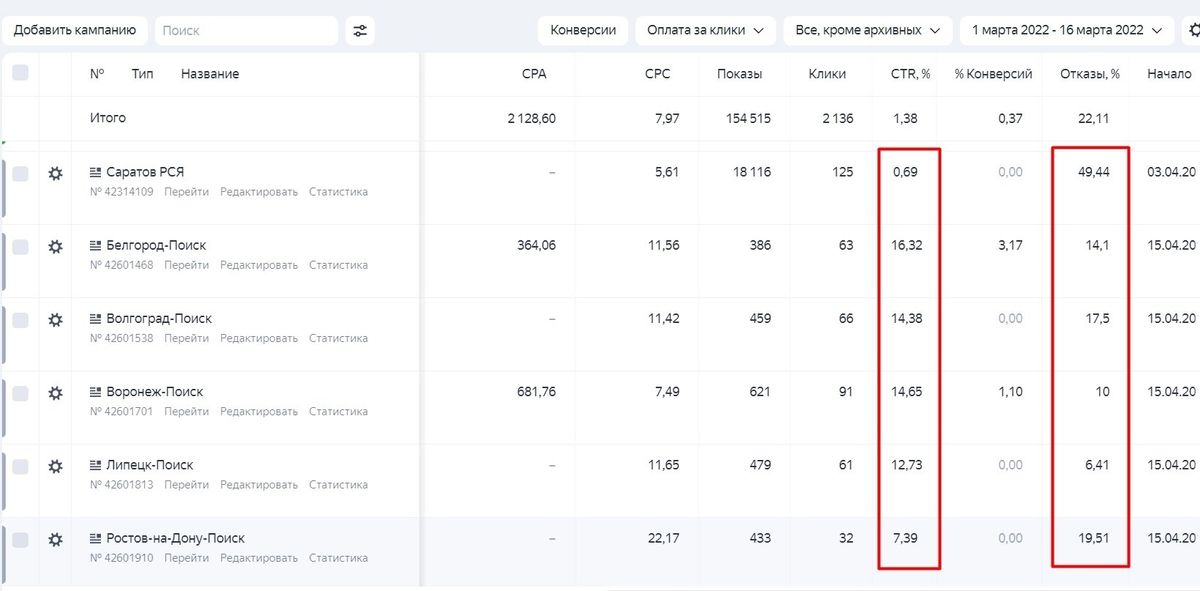Image resolution: width=1200 pixels, height=591 pixels.
Task: Click Перейти under Липецк-Поиск
Action: click(187, 485)
